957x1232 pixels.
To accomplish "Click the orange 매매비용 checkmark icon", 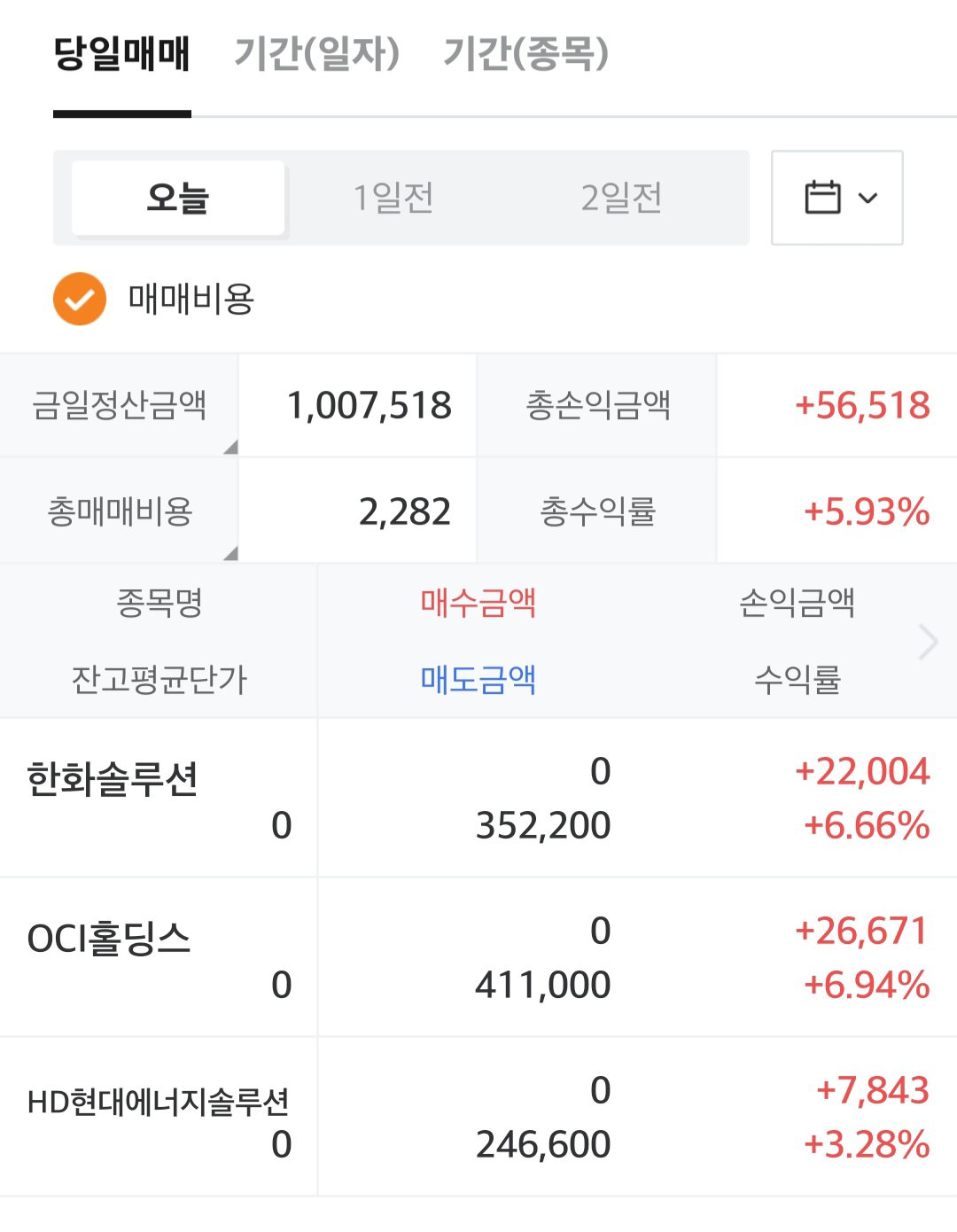I will [80, 299].
